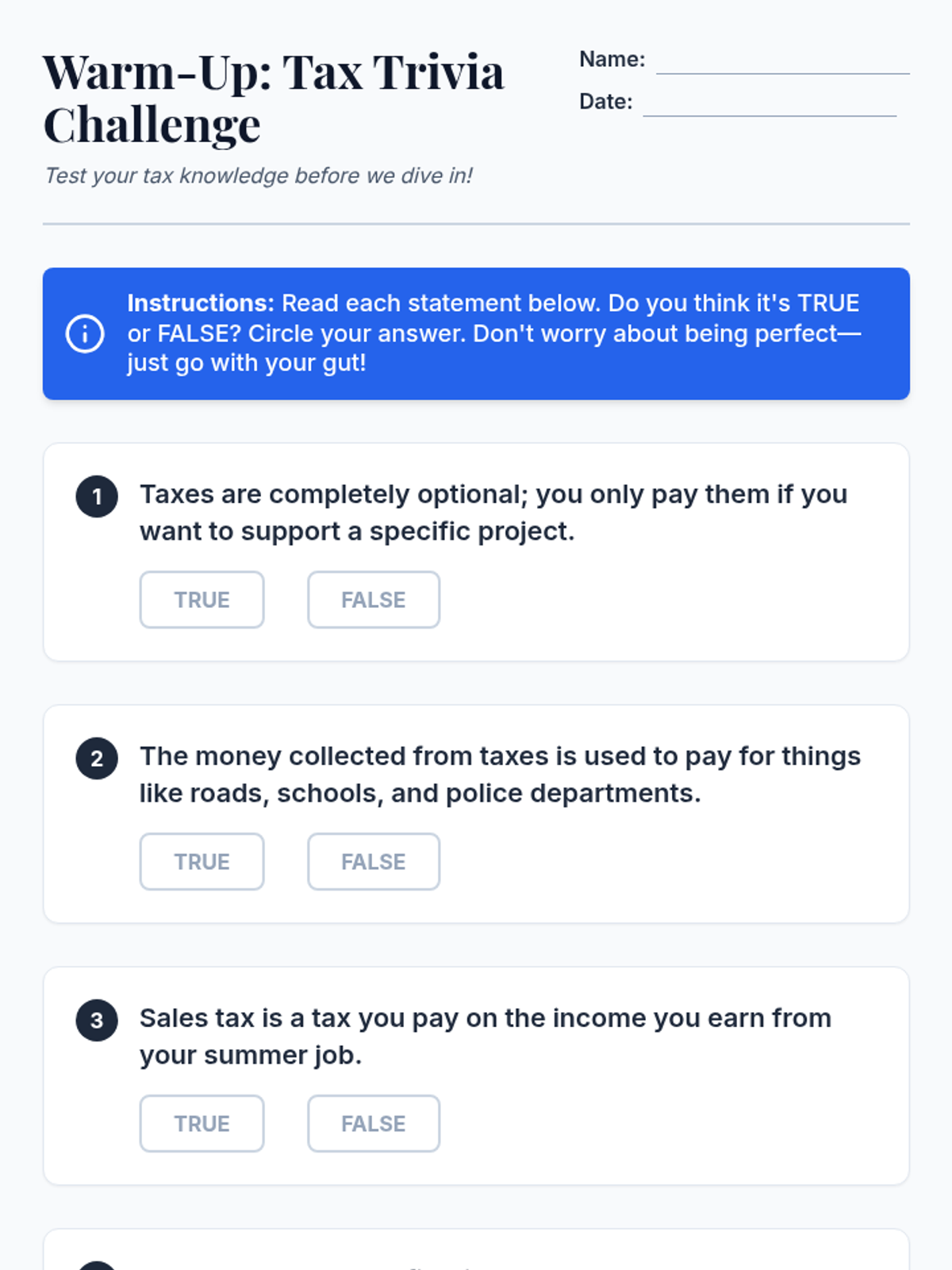Click the Instructions text in the blue banner

click(x=493, y=333)
